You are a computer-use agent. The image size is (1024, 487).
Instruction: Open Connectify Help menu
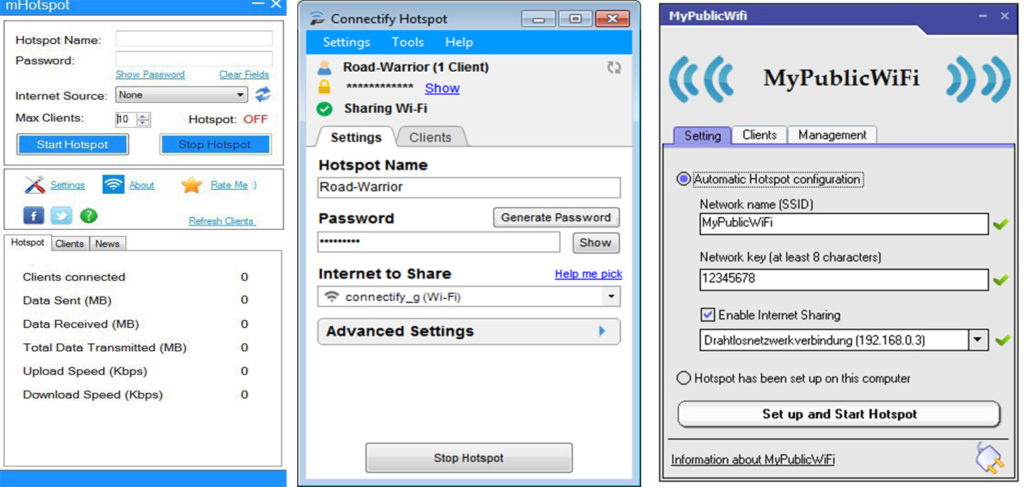[458, 42]
